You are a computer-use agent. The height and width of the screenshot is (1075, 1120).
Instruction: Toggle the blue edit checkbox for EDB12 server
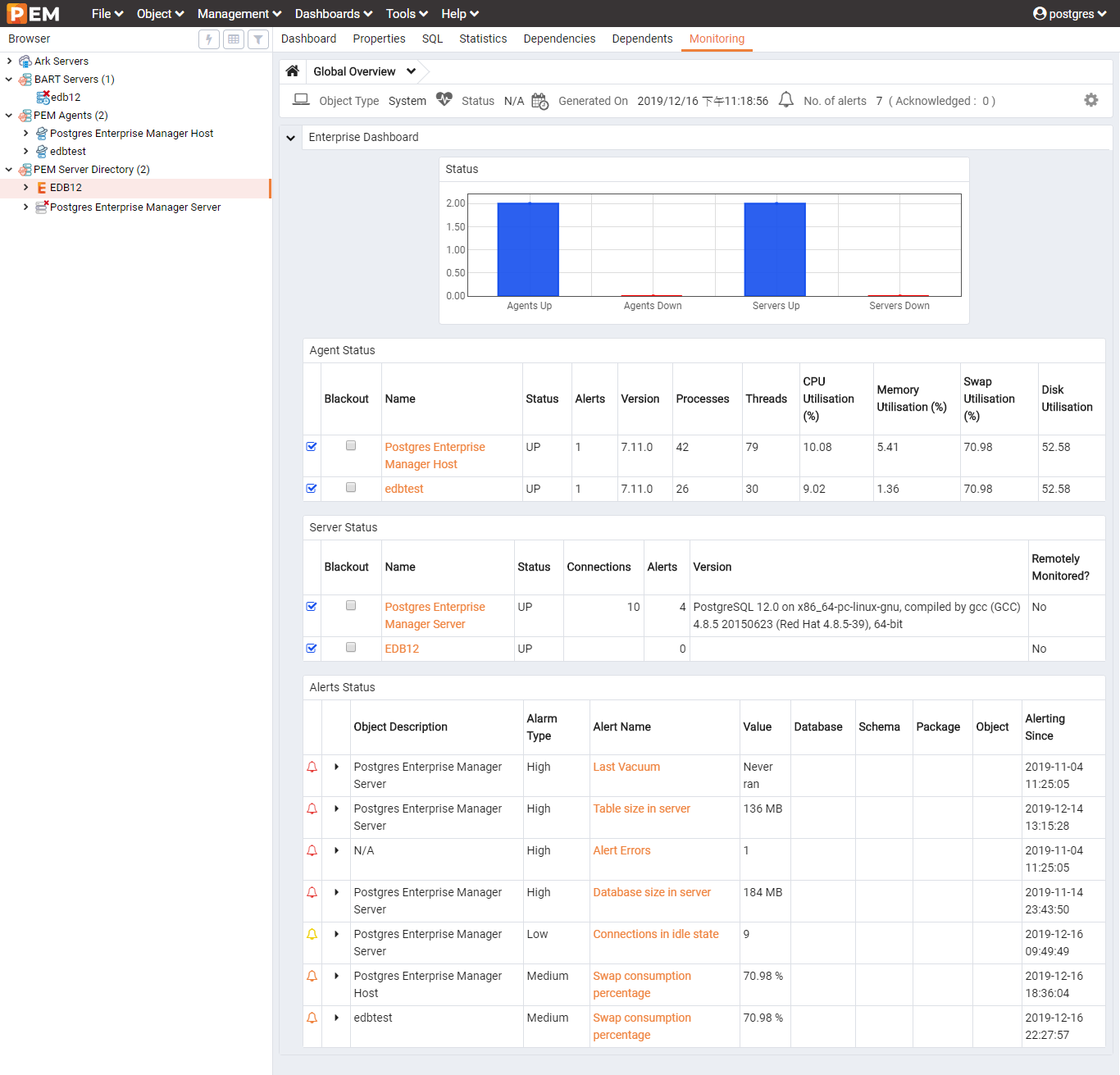[x=312, y=649]
